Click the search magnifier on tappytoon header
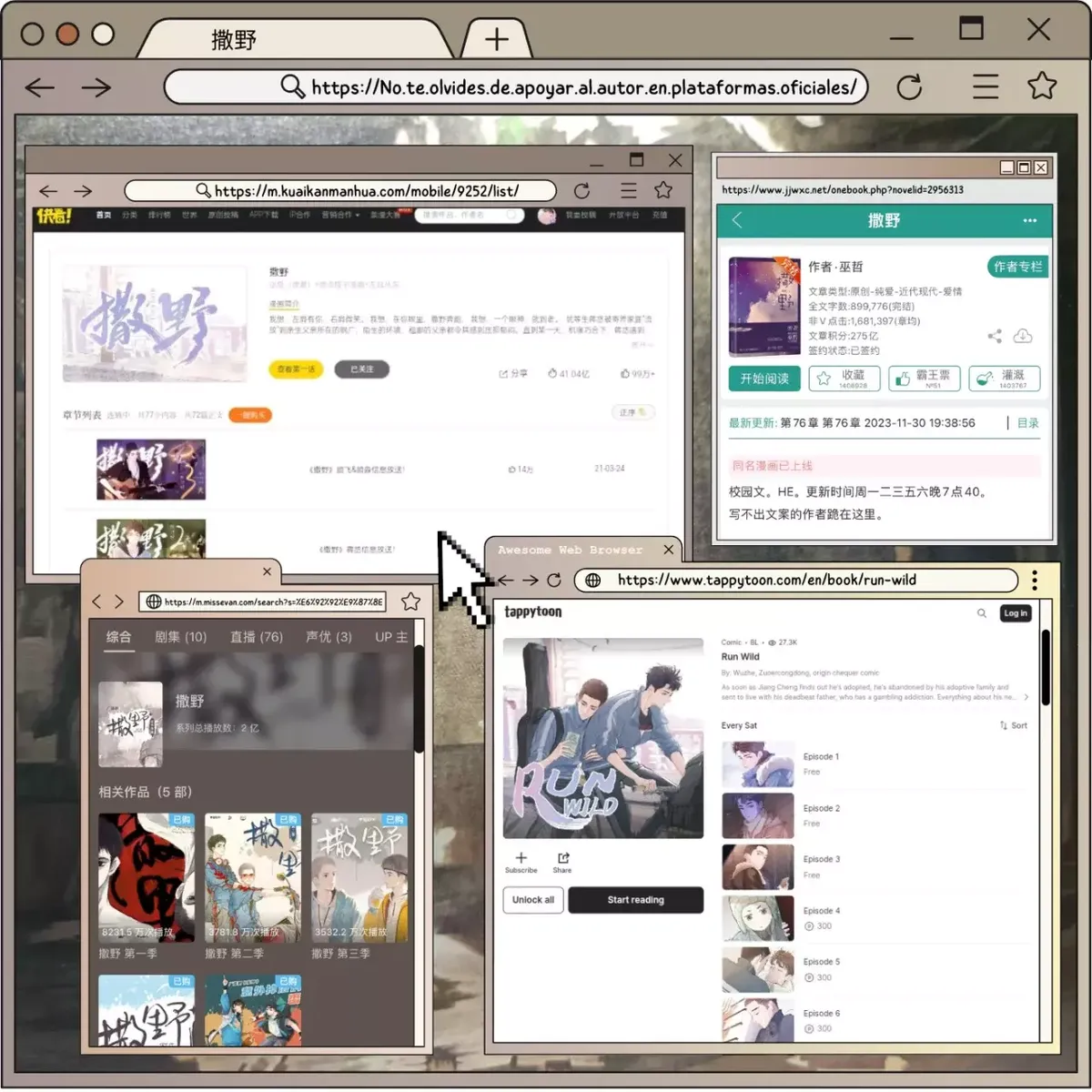This screenshot has width=1092, height=1092. 982,613
